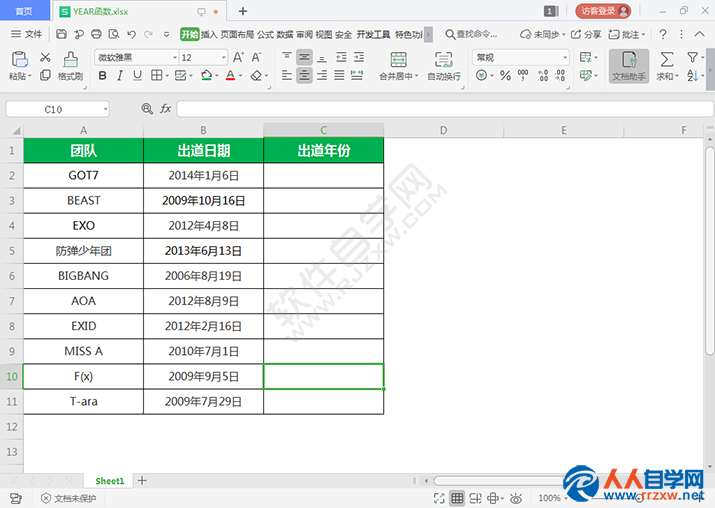Toggle left text alignment

(286, 75)
